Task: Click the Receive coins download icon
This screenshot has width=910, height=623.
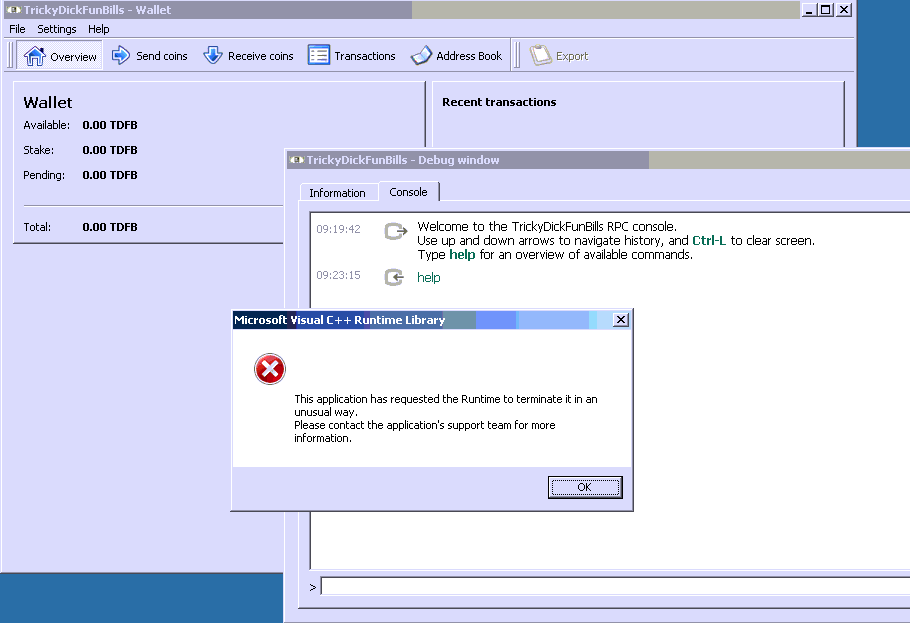Action: (212, 55)
